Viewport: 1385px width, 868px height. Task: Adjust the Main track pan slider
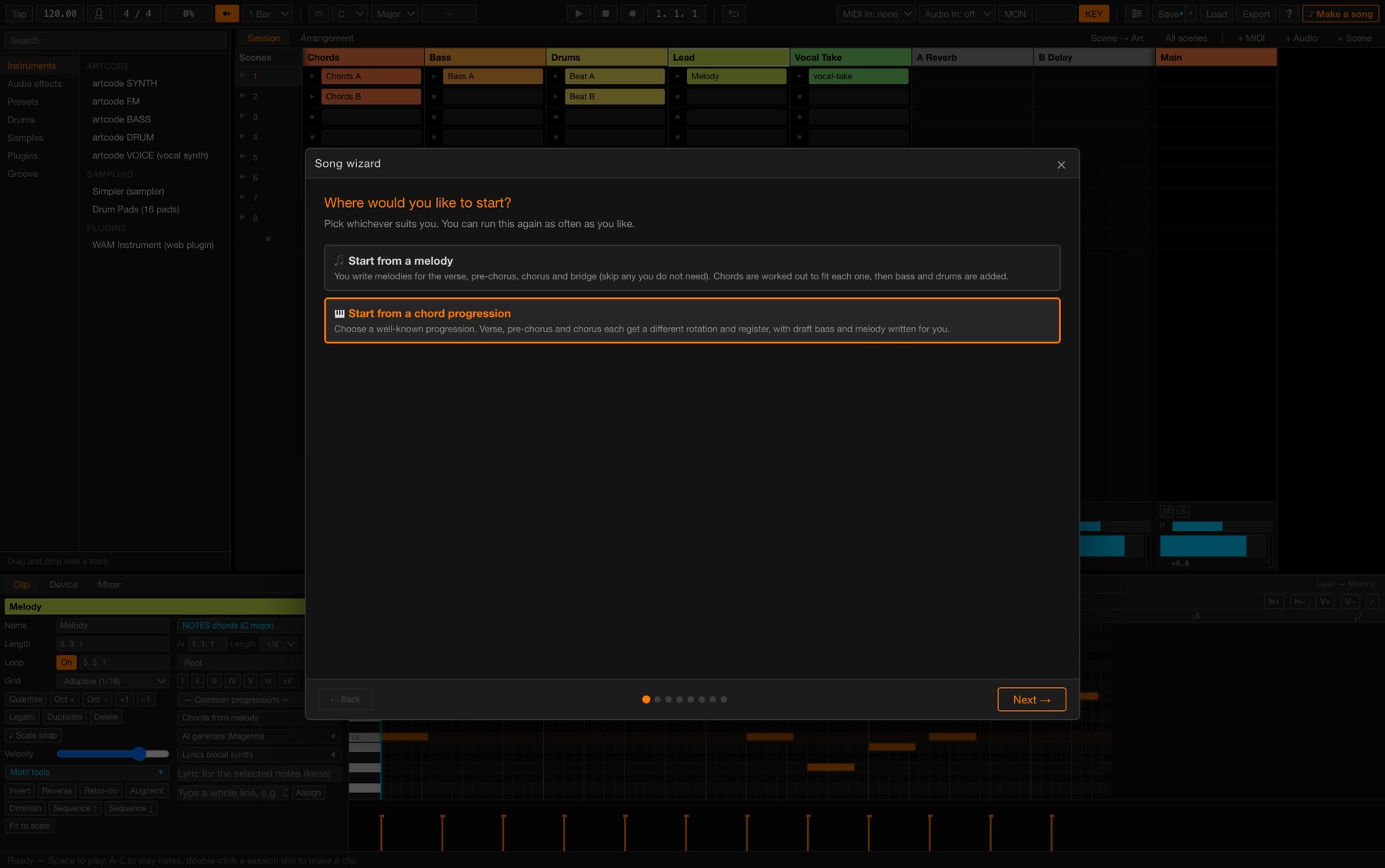(x=1222, y=526)
